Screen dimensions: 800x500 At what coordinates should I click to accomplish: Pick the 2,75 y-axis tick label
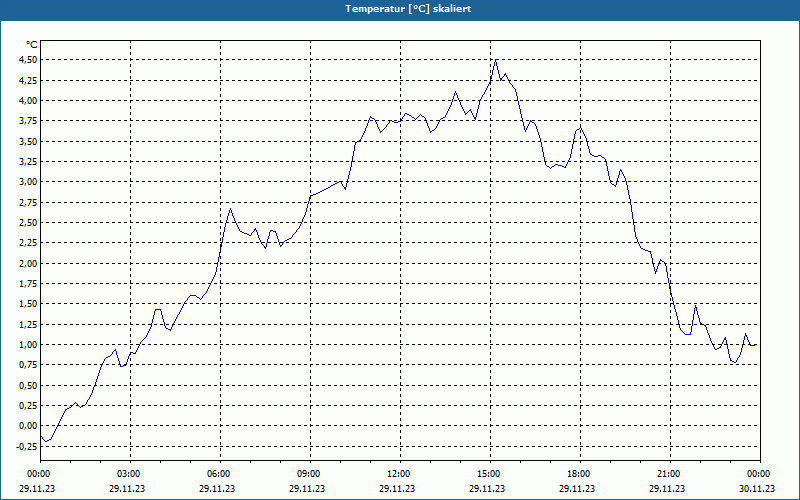click(29, 203)
